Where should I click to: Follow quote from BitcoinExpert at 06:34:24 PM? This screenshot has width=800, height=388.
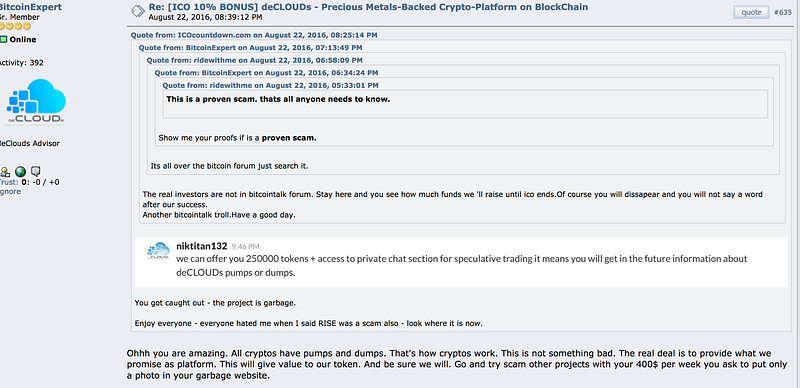tap(266, 73)
